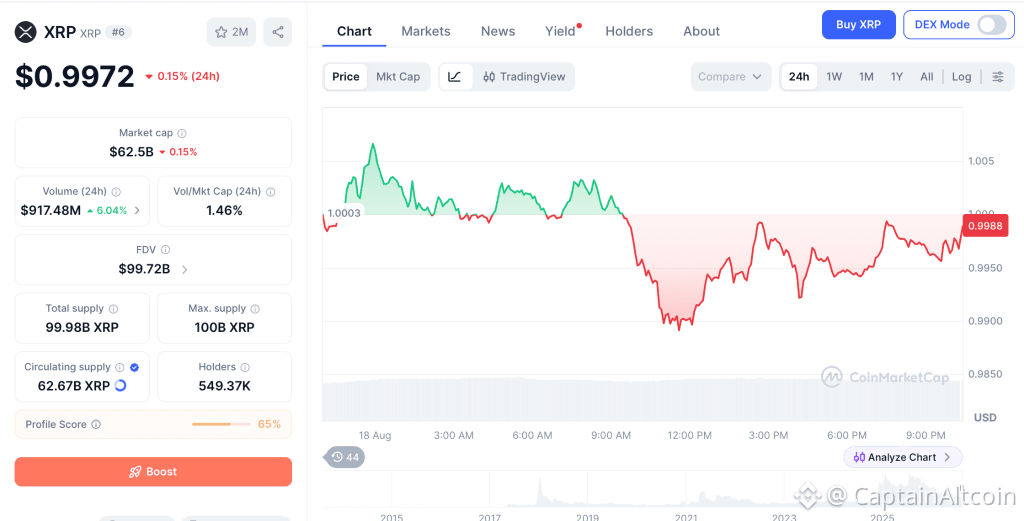Image resolution: width=1024 pixels, height=521 pixels.
Task: Click Market cap info icon
Action: (182, 133)
